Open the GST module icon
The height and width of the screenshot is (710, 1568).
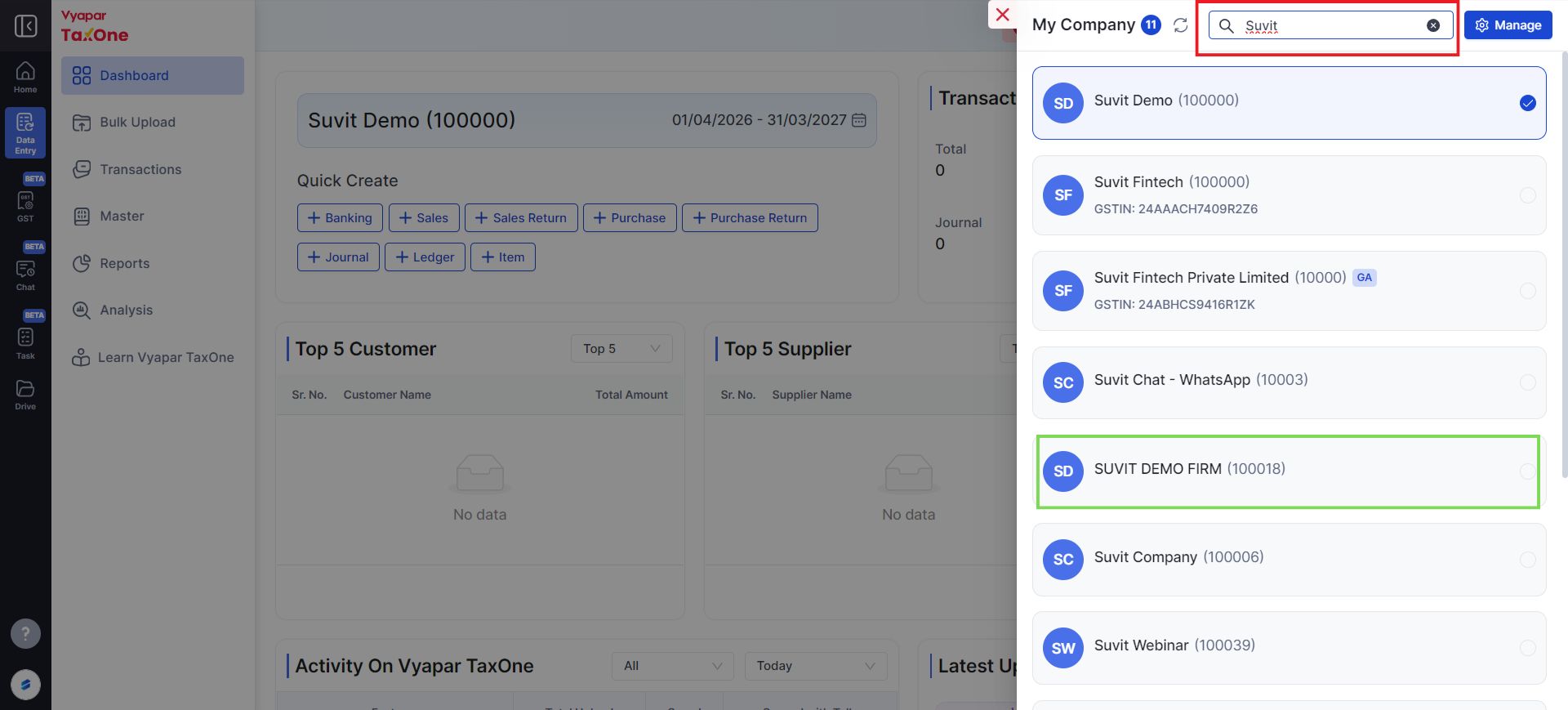[25, 207]
